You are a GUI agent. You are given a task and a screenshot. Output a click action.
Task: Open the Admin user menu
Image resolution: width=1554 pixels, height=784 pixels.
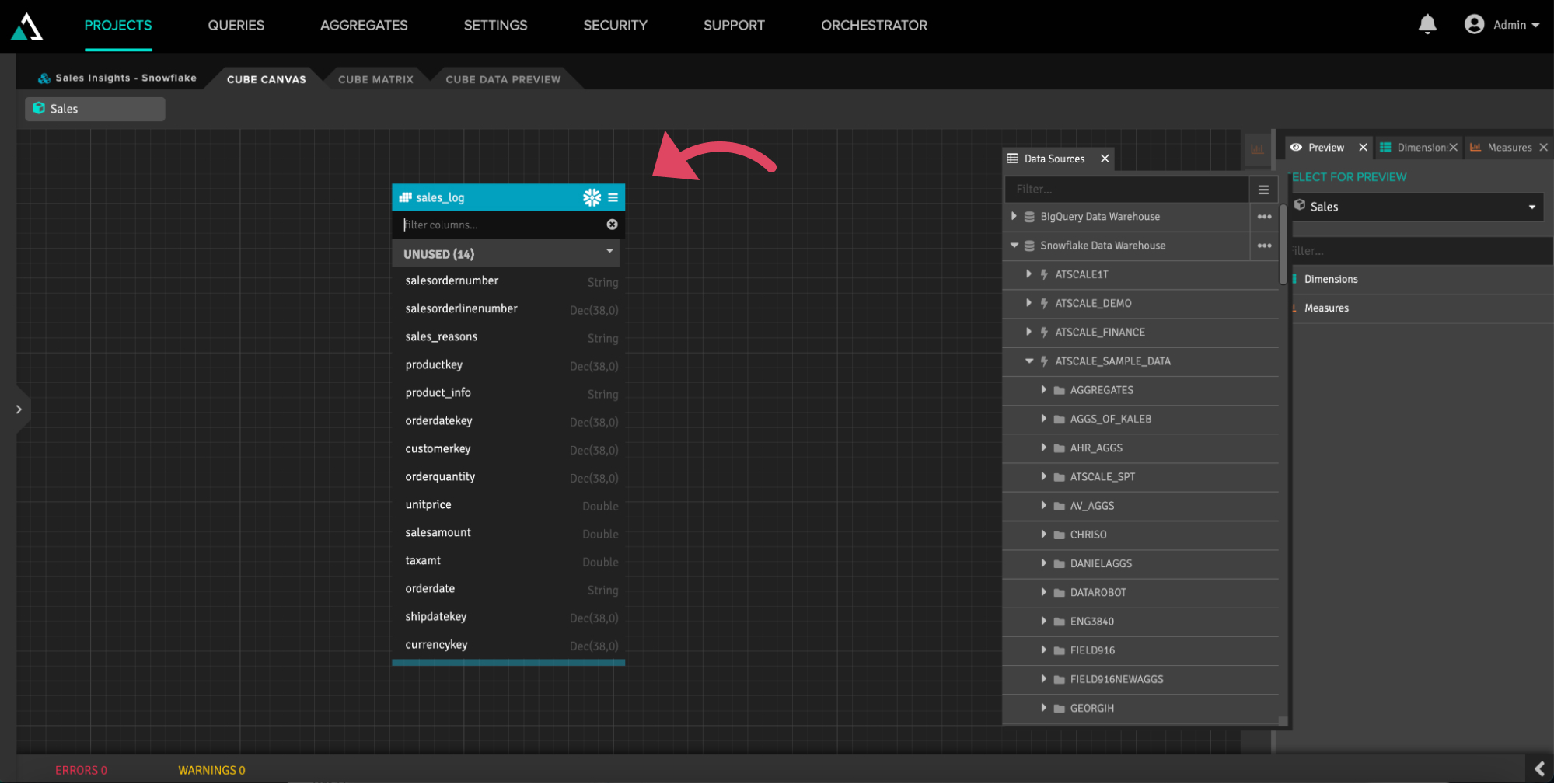click(x=1501, y=25)
